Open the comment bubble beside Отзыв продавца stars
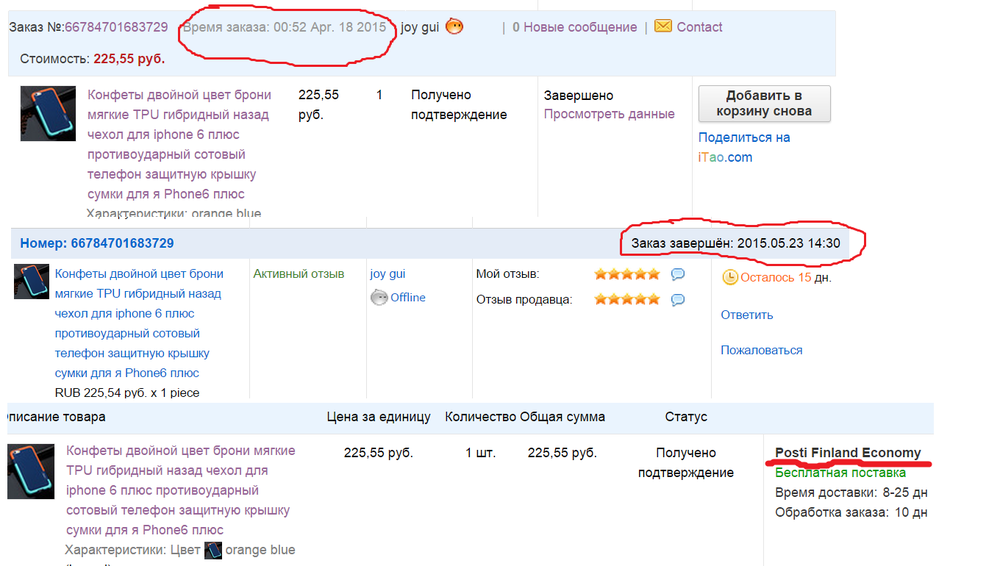 coord(678,299)
